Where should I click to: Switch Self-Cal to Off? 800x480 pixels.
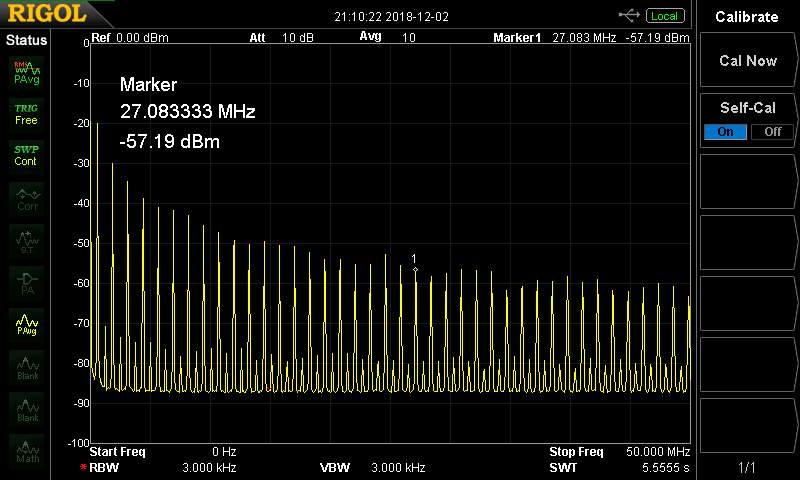772,132
